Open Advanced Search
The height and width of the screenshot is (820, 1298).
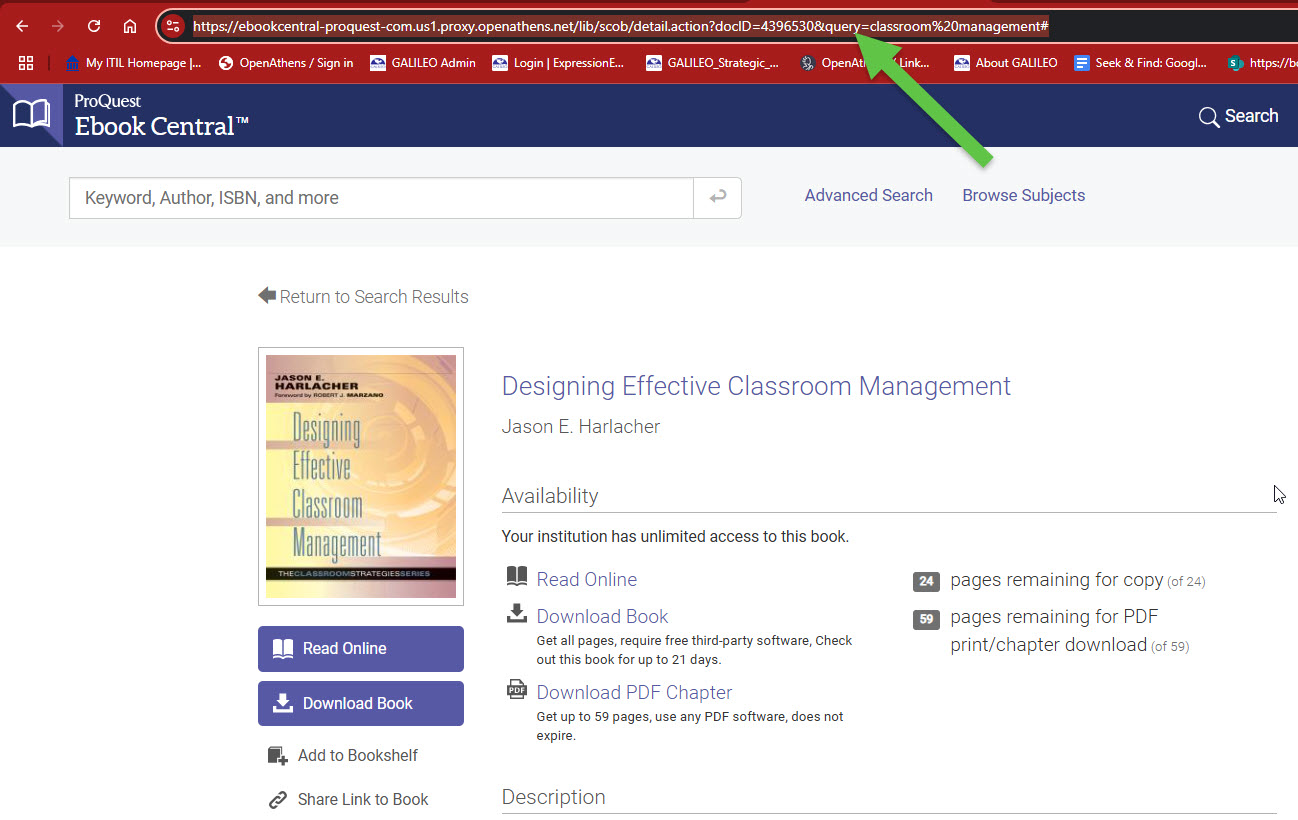(x=868, y=195)
